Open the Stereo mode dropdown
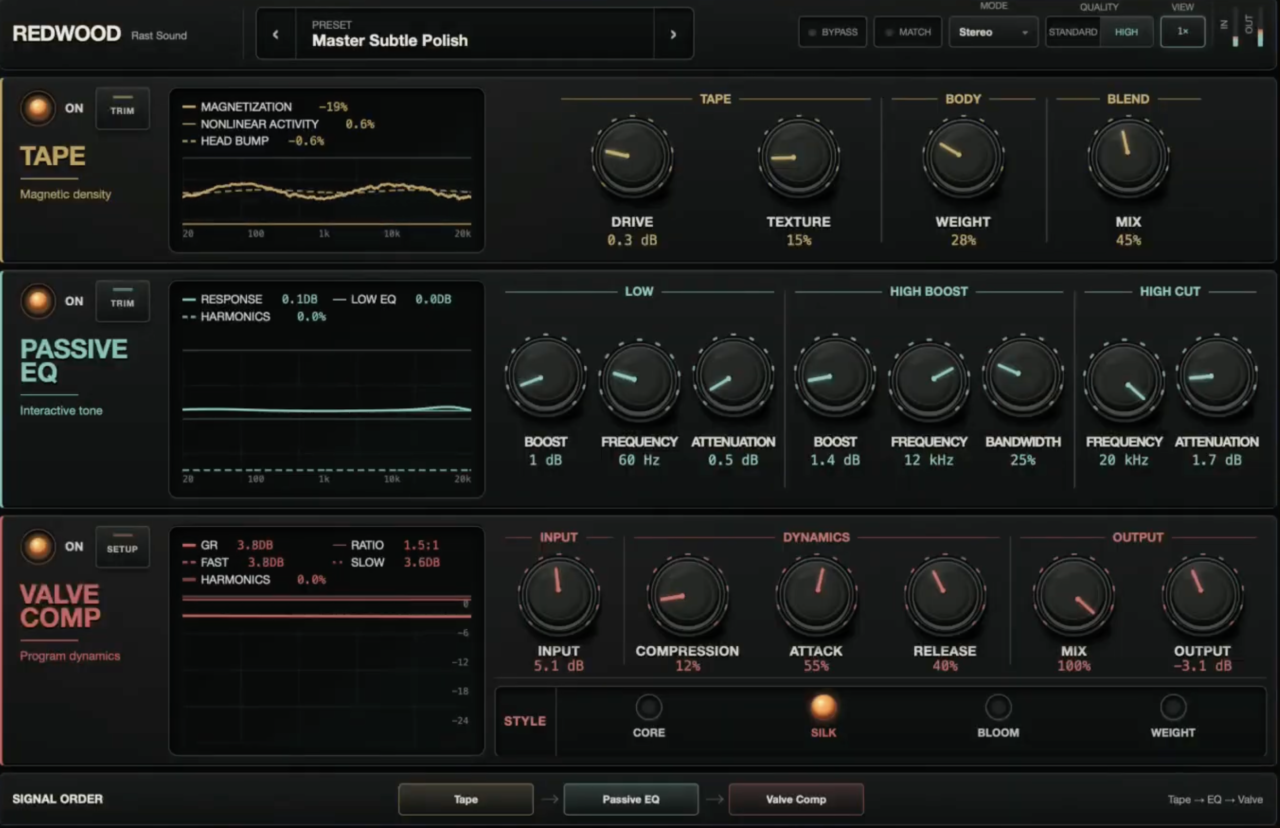1280x828 pixels. click(x=993, y=32)
